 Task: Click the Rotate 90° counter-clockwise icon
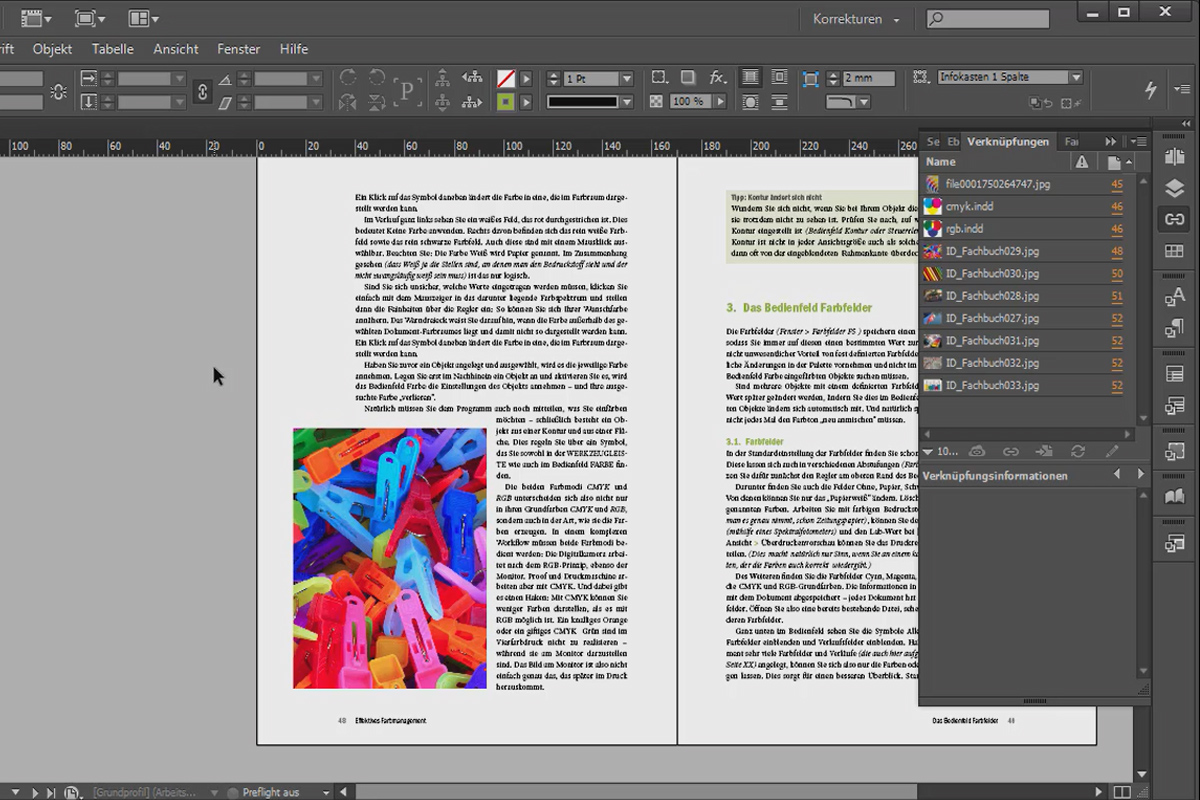[377, 78]
